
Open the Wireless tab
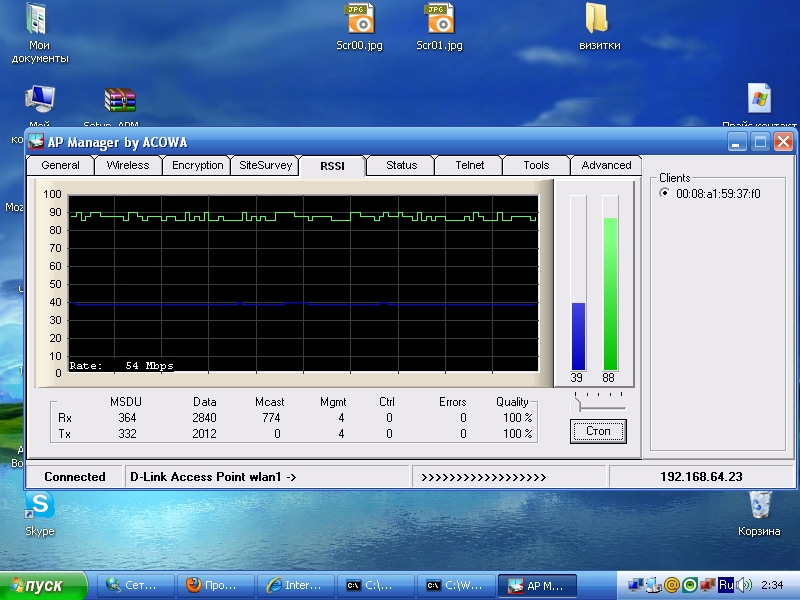(128, 165)
